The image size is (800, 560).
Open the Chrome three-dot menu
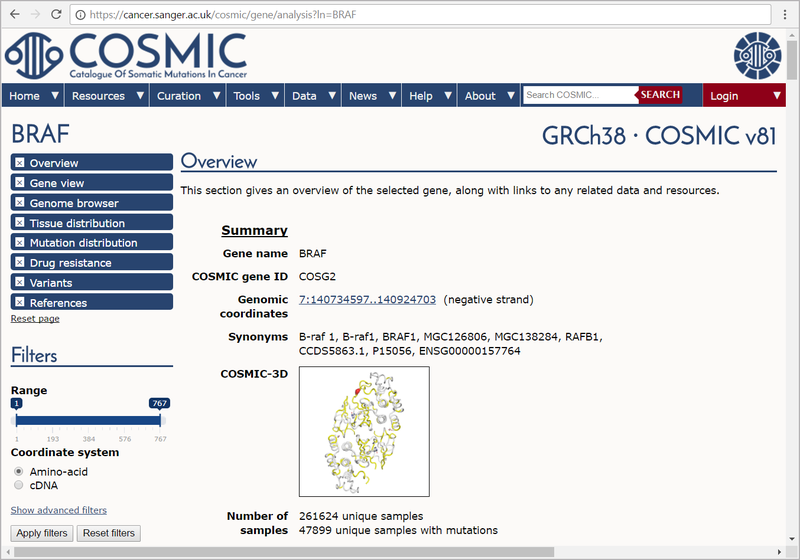pos(785,15)
